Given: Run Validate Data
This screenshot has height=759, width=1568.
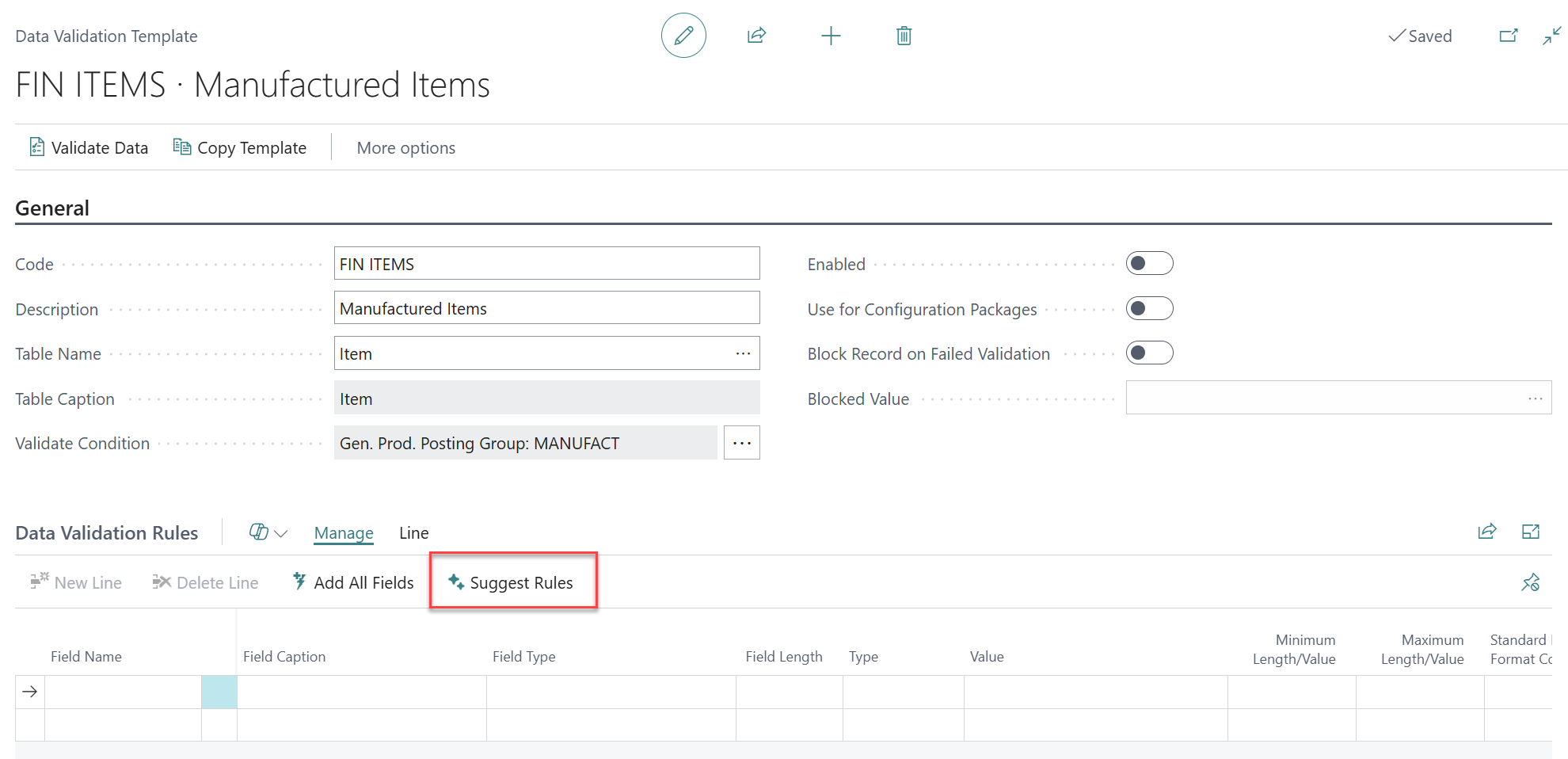Looking at the screenshot, I should 88,147.
